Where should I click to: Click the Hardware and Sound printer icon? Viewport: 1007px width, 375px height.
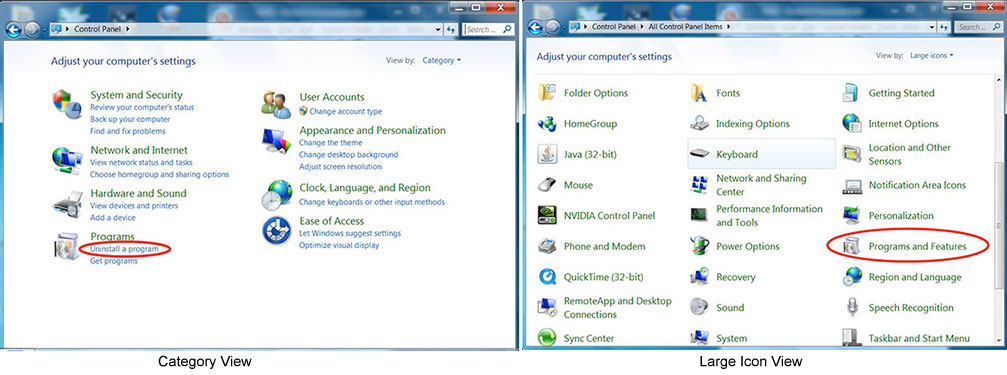tap(67, 204)
